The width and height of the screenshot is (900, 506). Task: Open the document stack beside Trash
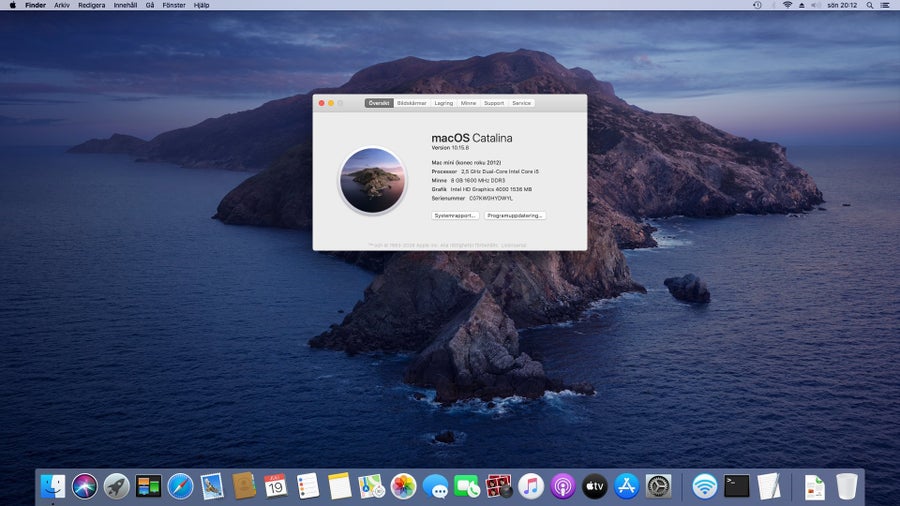pyautogui.click(x=814, y=486)
